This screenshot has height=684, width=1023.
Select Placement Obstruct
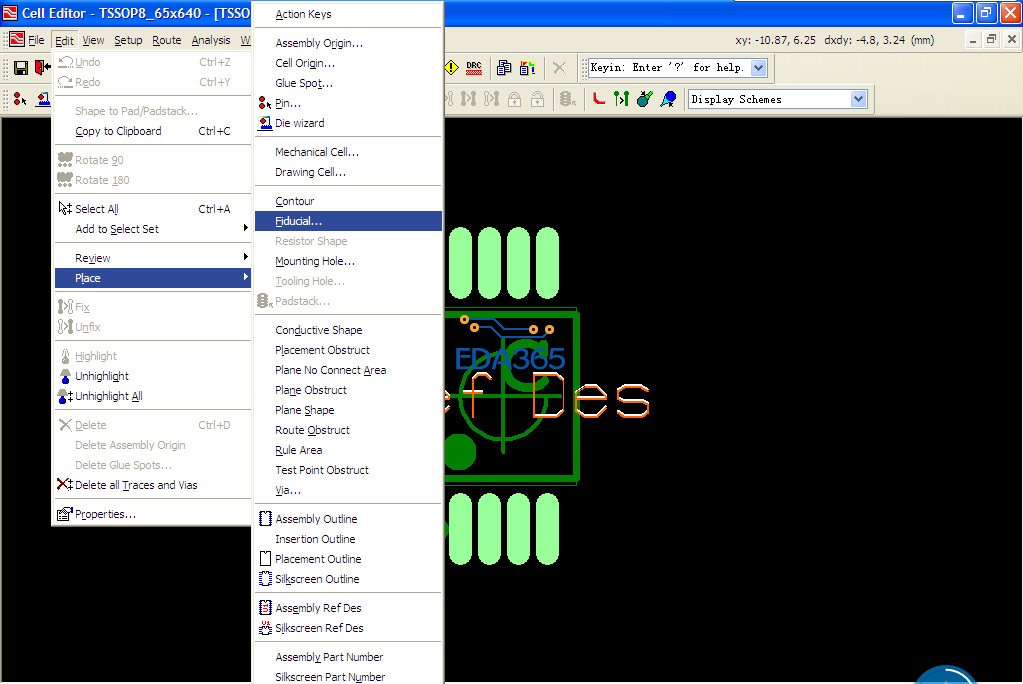[348, 350]
